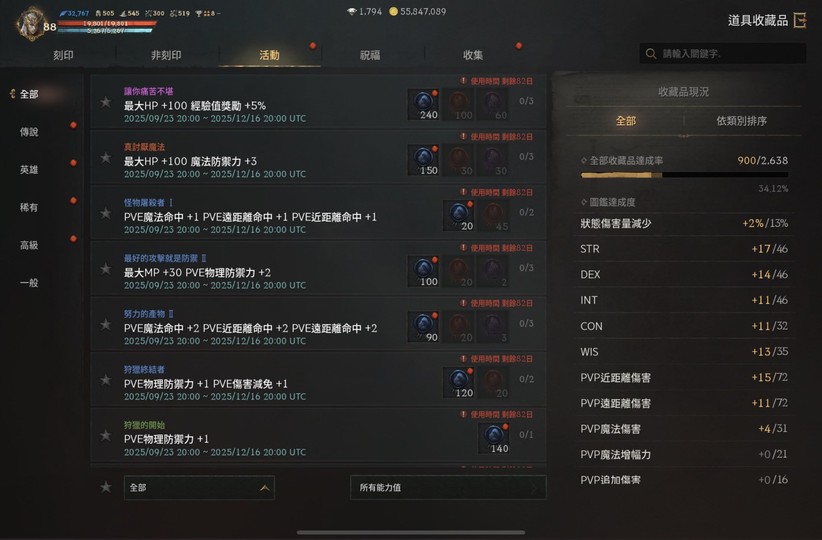The image size is (822, 540).
Task: Select the 150 item icon in 真討厭魔法 row
Action: (424, 160)
